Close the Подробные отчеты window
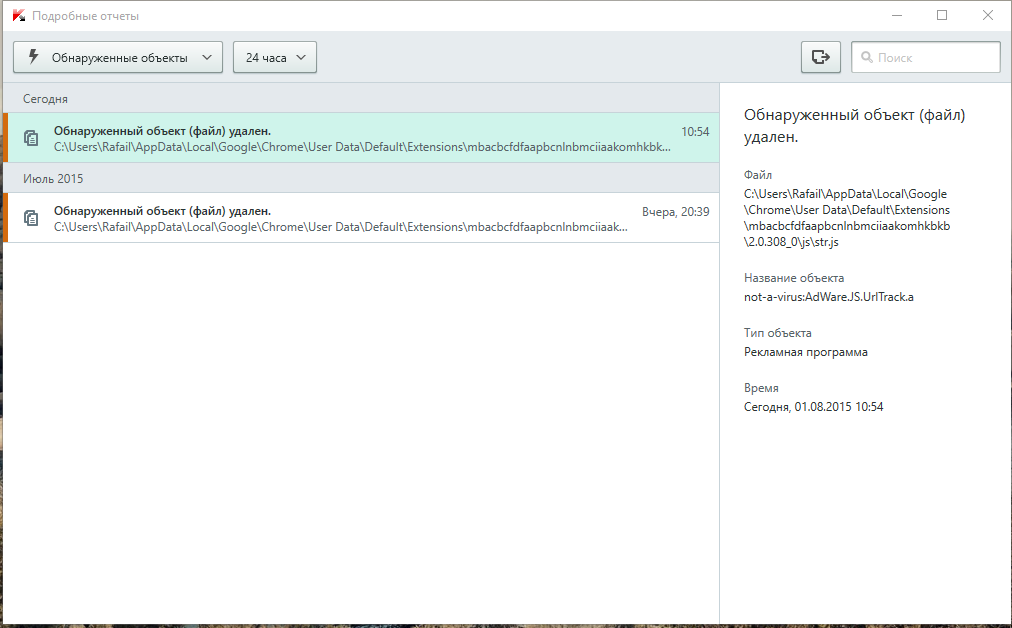This screenshot has width=1012, height=628. pos(987,15)
